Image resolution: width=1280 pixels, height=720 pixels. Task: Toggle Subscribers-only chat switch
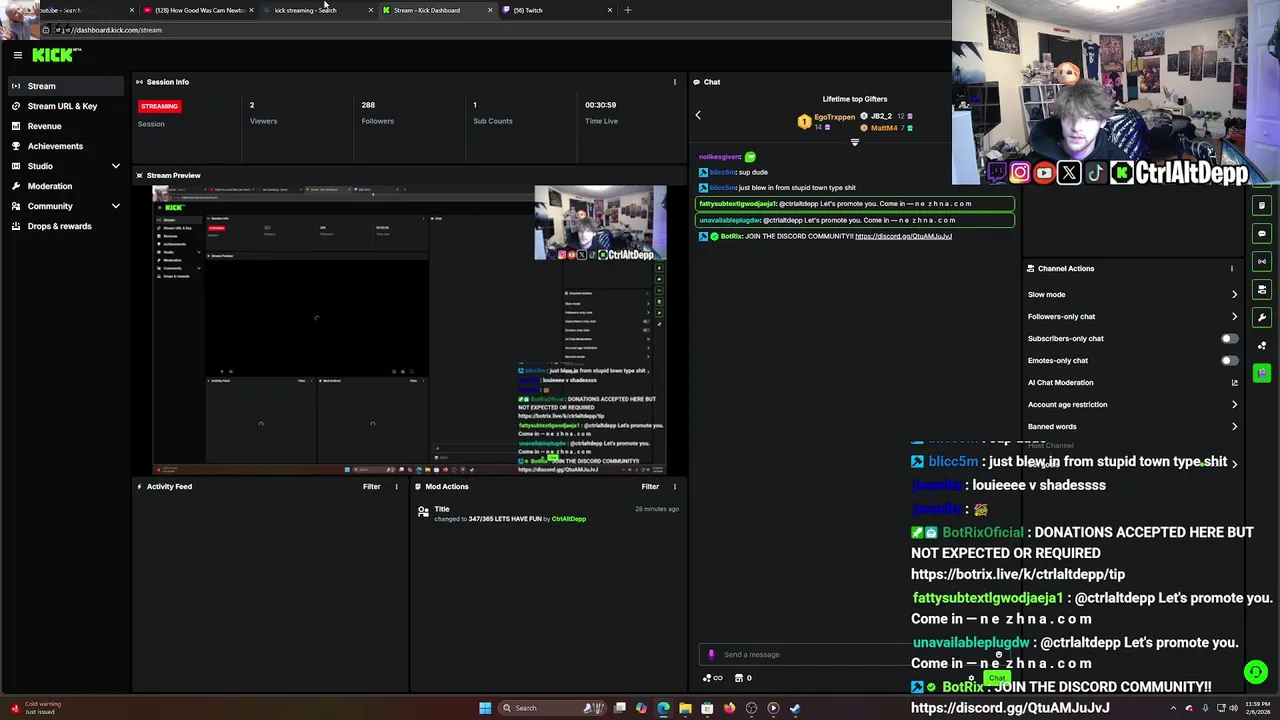pos(1229,339)
